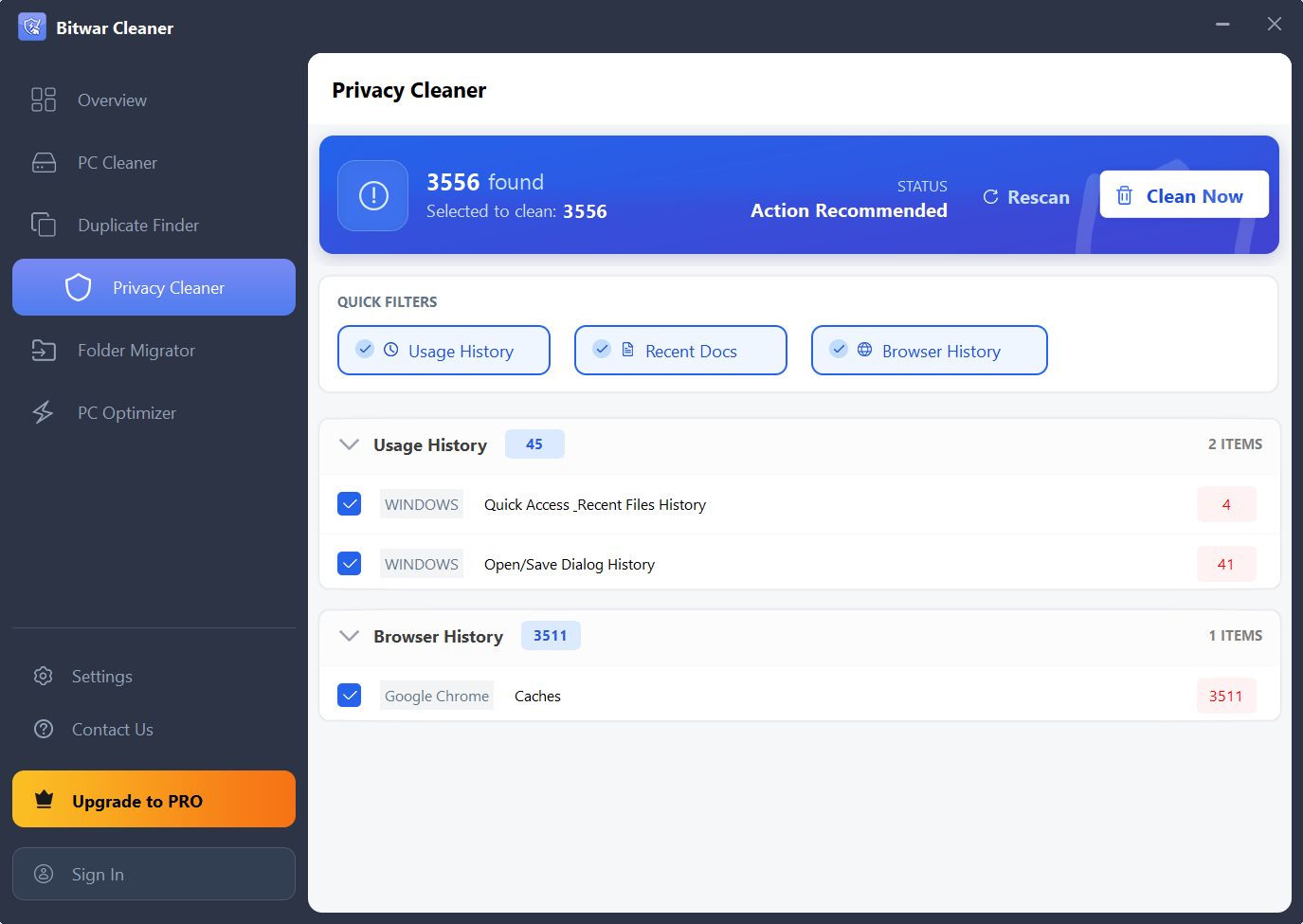Click the Quick Access _Recent Files History text
Image resolution: width=1303 pixels, height=924 pixels.
click(595, 504)
